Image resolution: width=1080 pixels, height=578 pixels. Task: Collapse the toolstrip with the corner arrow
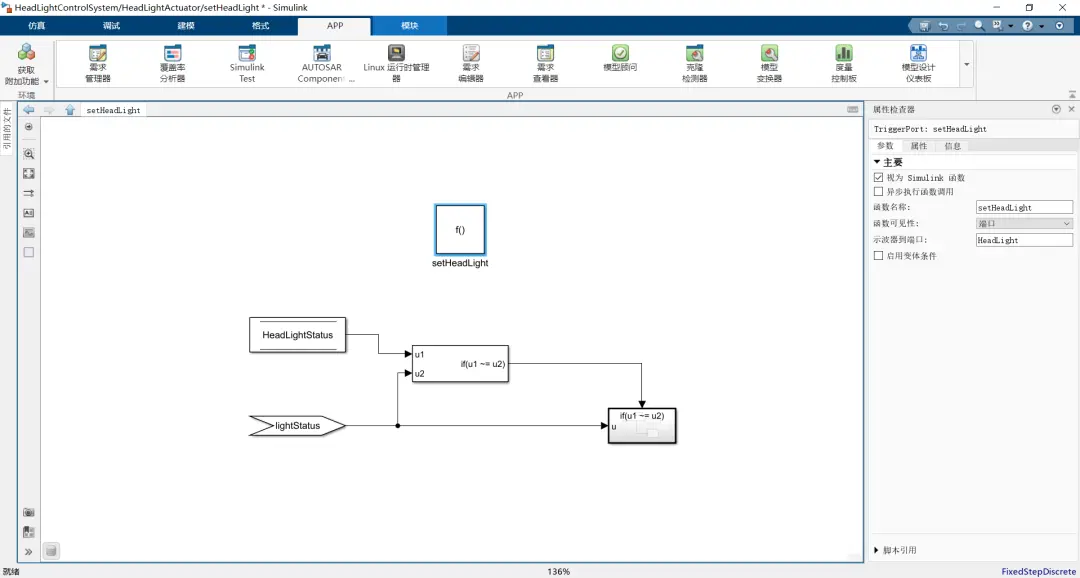(x=1072, y=94)
